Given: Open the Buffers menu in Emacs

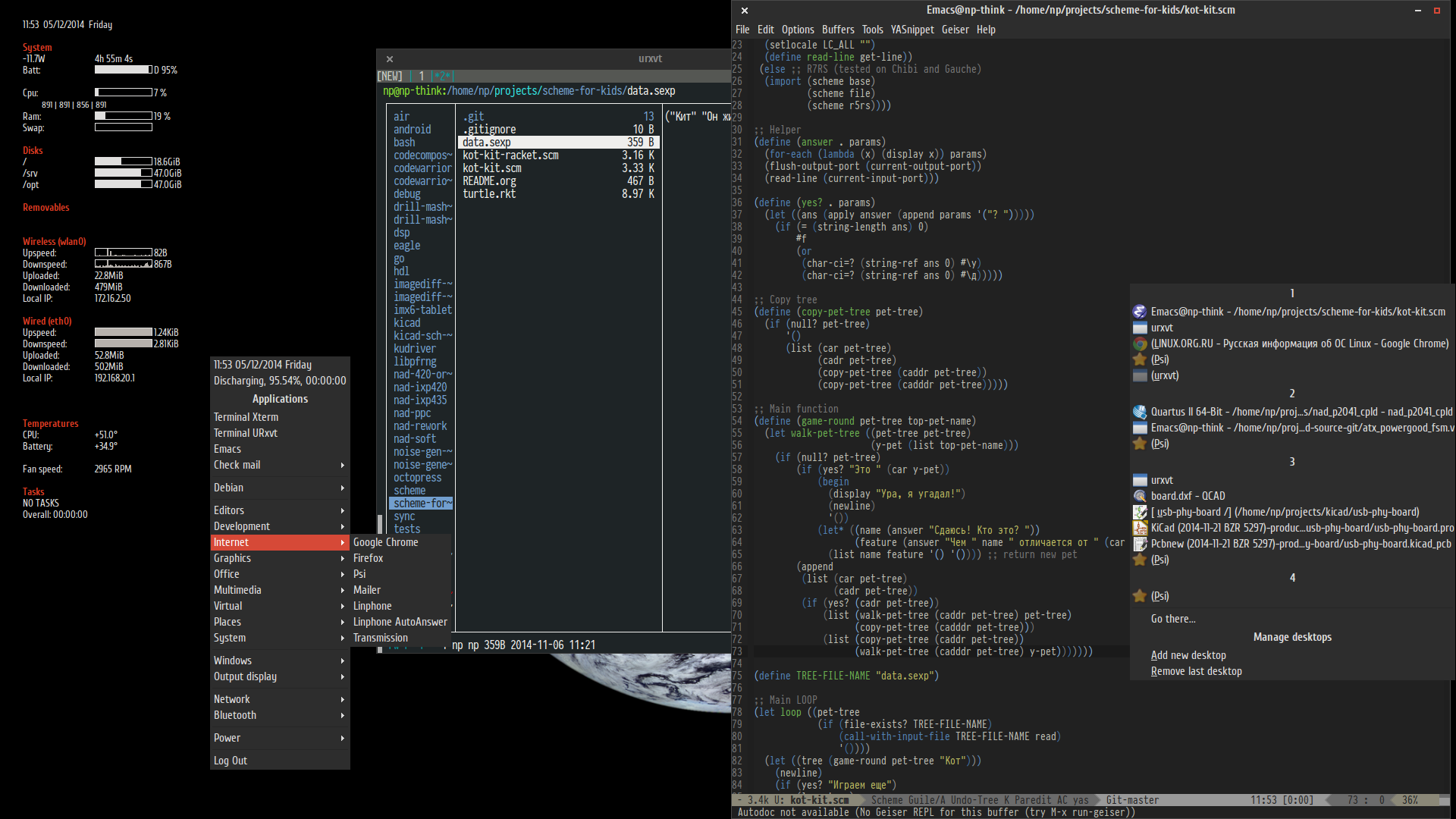Looking at the screenshot, I should 838,30.
